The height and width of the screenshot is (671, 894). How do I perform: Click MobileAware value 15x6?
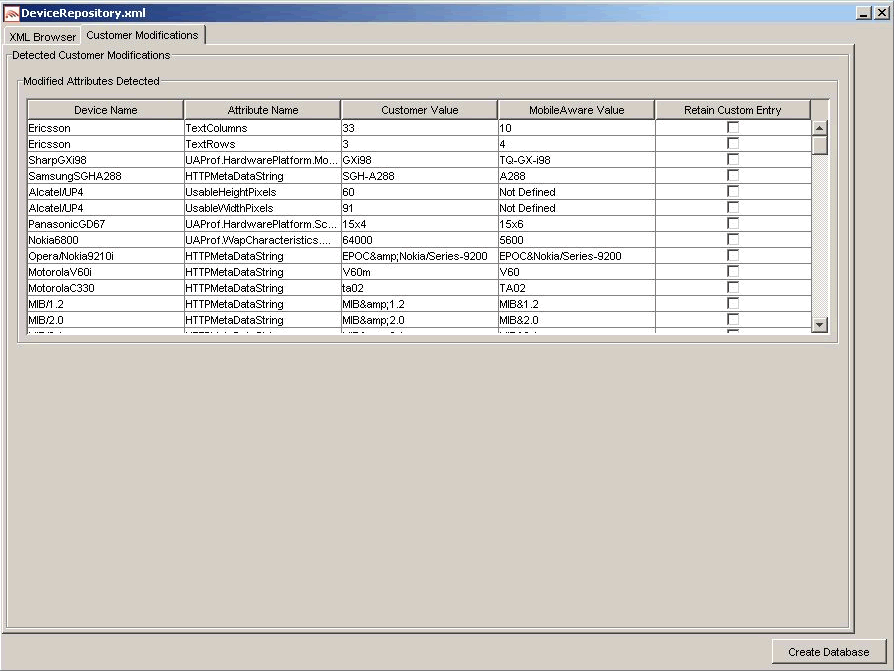pyautogui.click(x=576, y=223)
